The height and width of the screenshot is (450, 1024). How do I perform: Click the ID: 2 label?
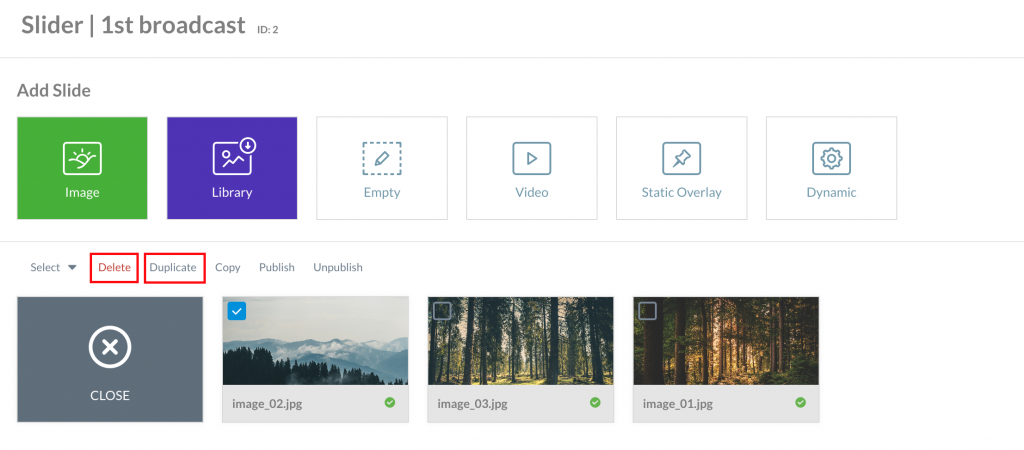coord(267,29)
